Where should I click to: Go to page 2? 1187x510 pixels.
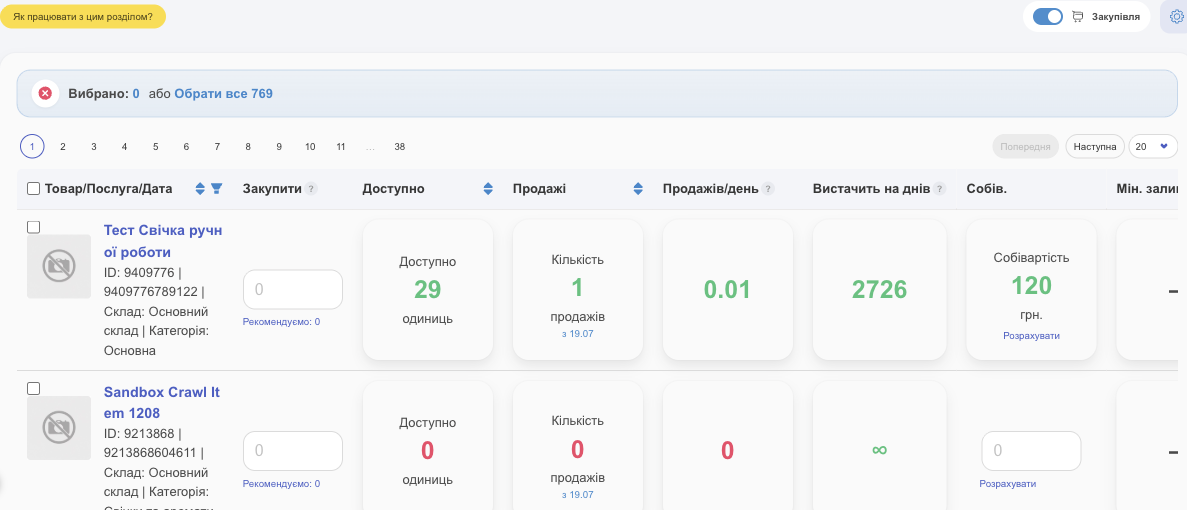pos(63,147)
